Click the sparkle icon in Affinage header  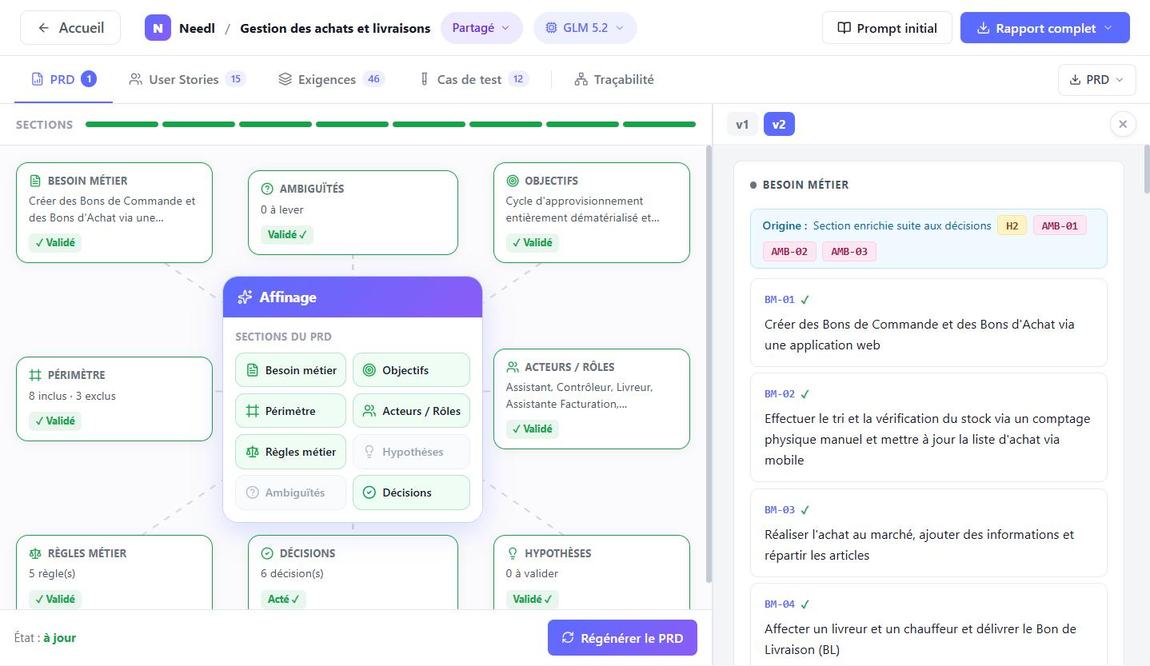click(x=244, y=297)
